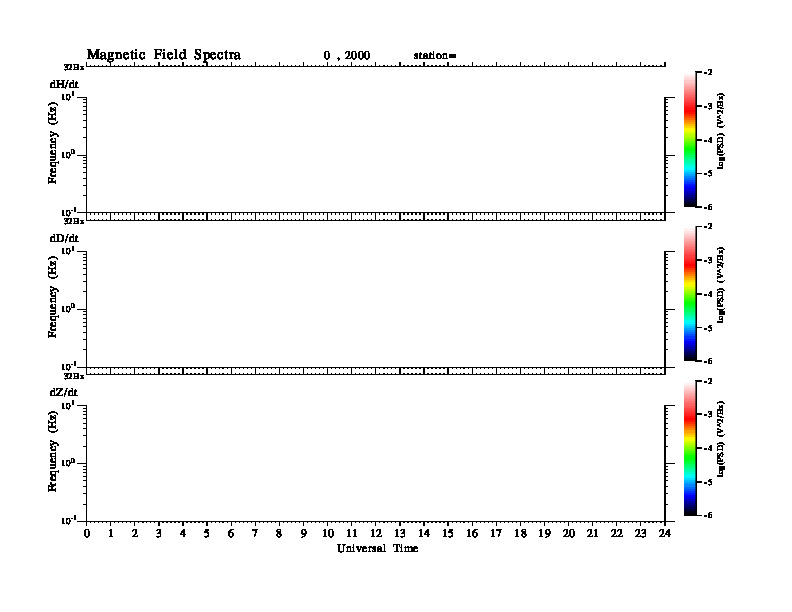The width and height of the screenshot is (792, 612).
Task: Click hour 9 tick label on time axis
Action: pyautogui.click(x=304, y=534)
